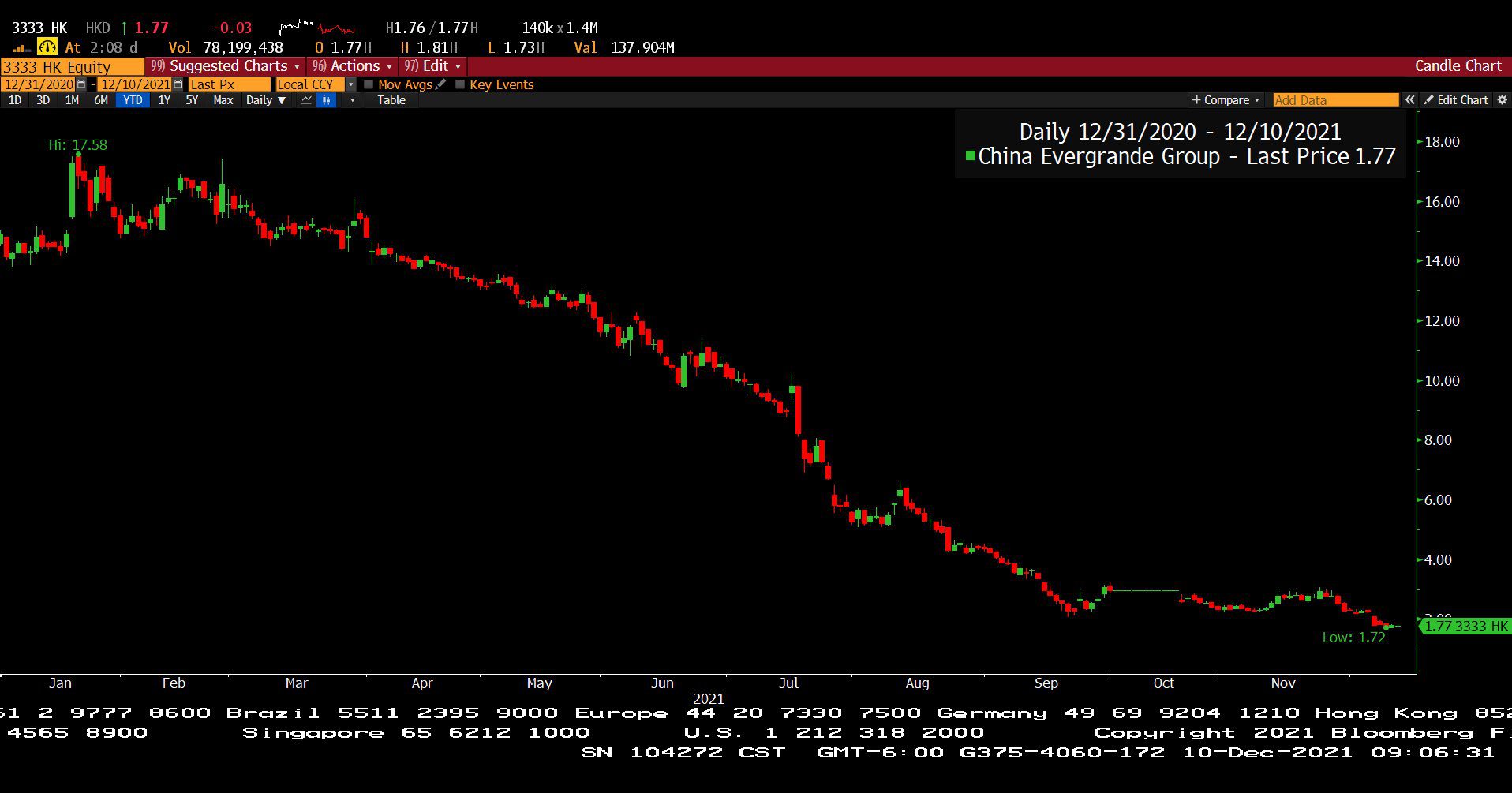
Task: Click the Low: 1.72 chart label
Action: [x=1354, y=638]
